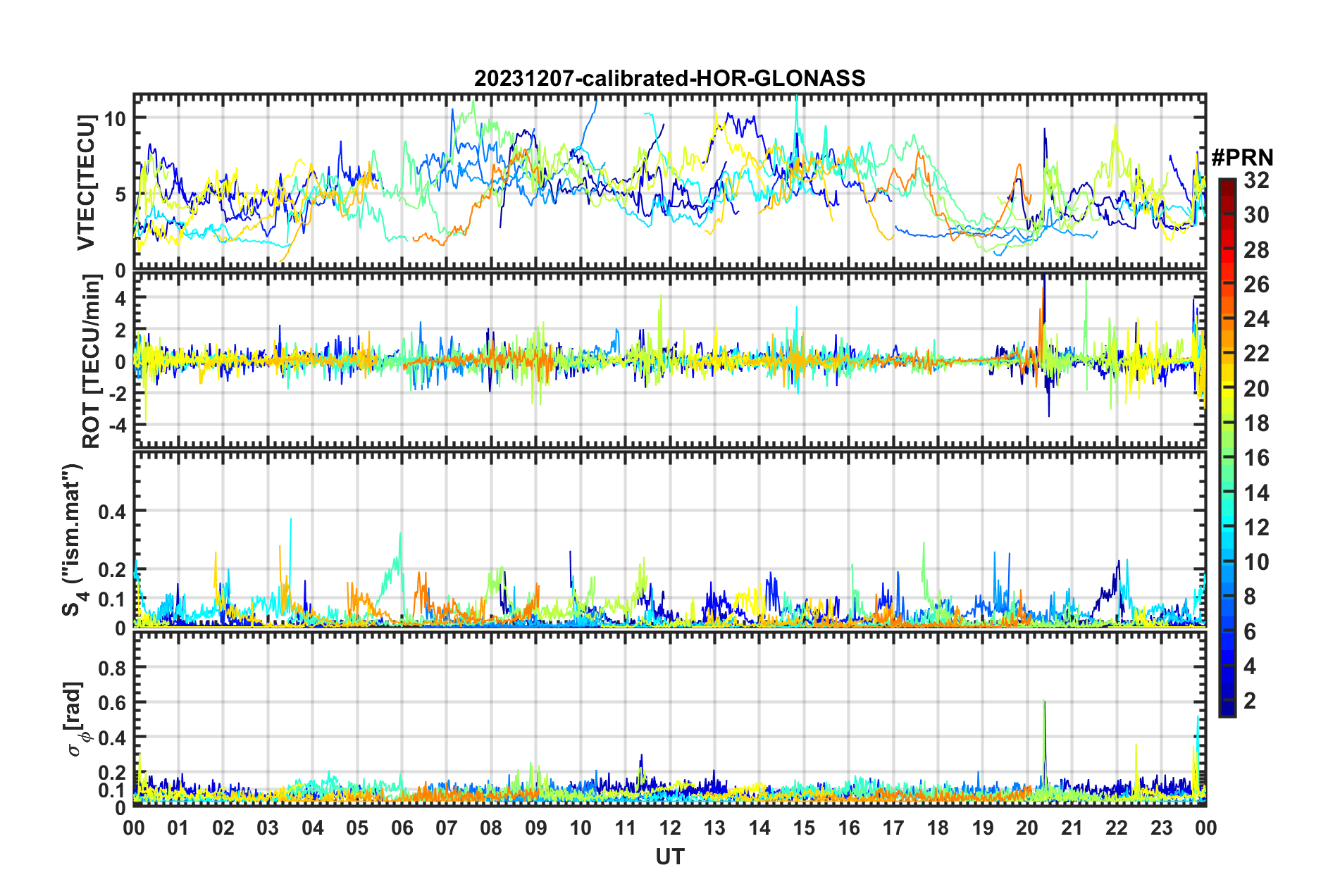
Task: Click S4 axis tick label 0.4
Action: (x=112, y=511)
